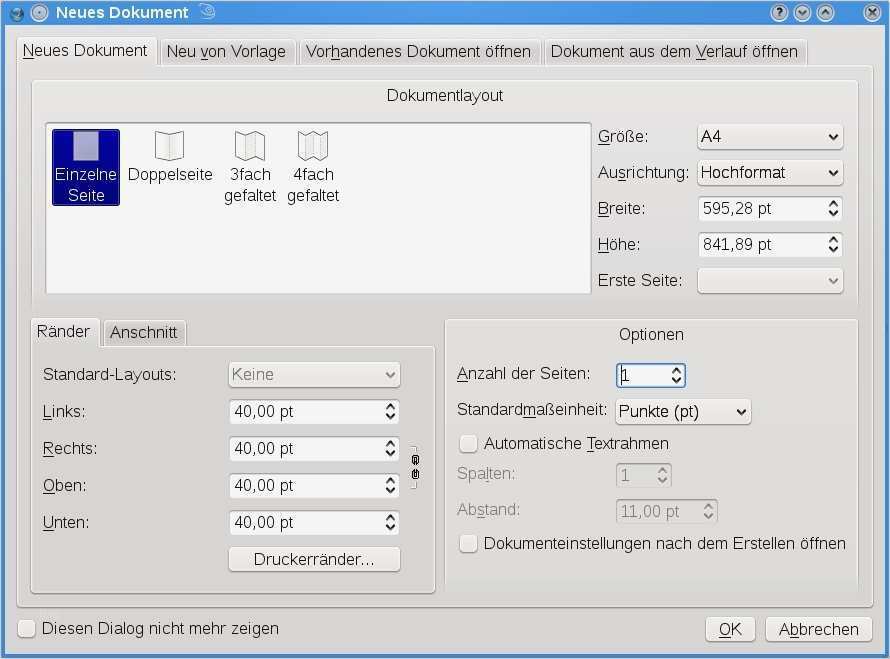Viewport: 890px width, 659px height.
Task: Click the Breite spinner arrows
Action: click(833, 208)
